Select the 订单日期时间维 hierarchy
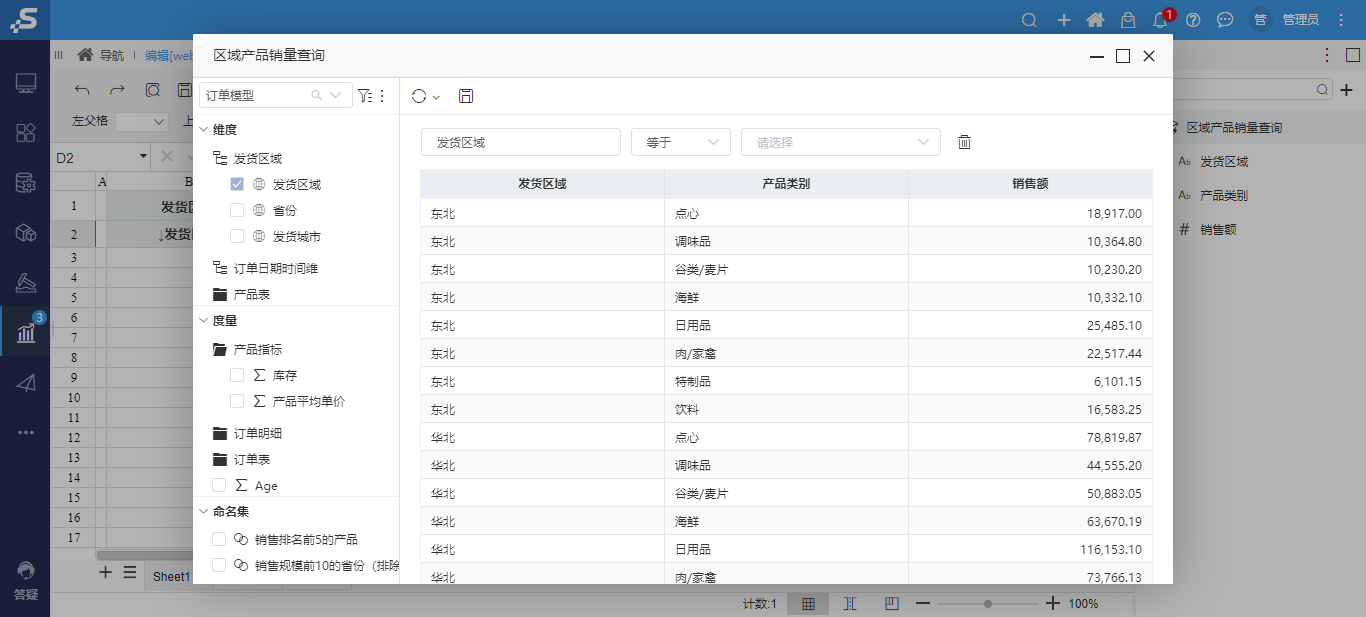 266,269
